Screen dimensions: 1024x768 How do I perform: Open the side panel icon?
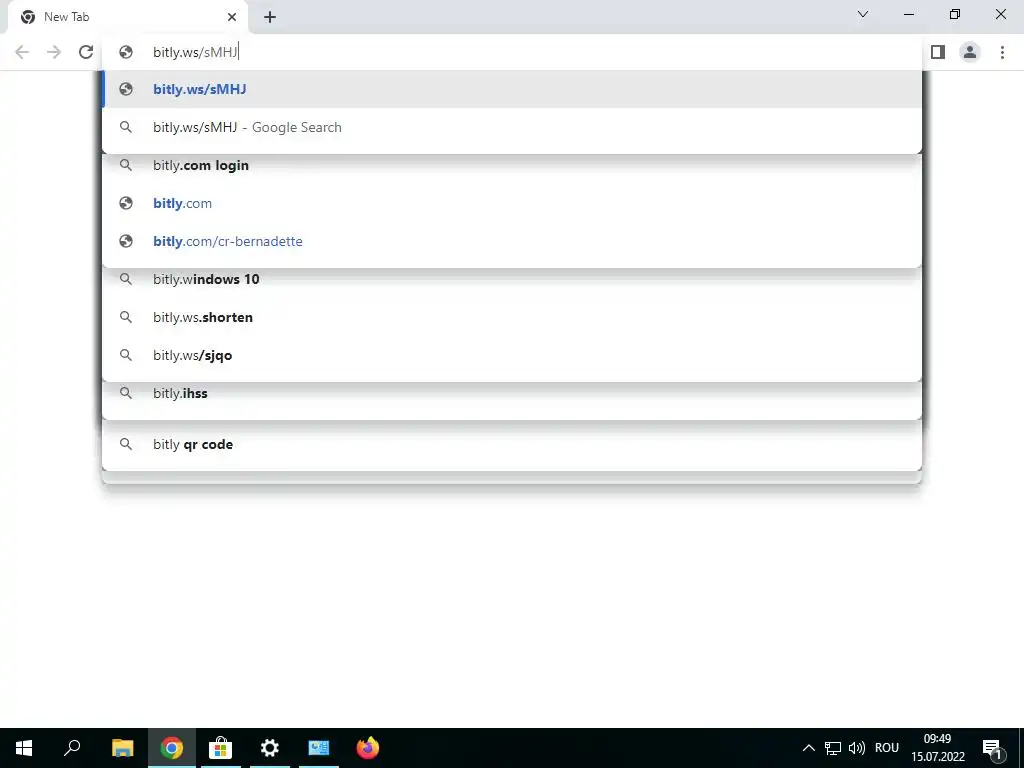click(x=938, y=52)
